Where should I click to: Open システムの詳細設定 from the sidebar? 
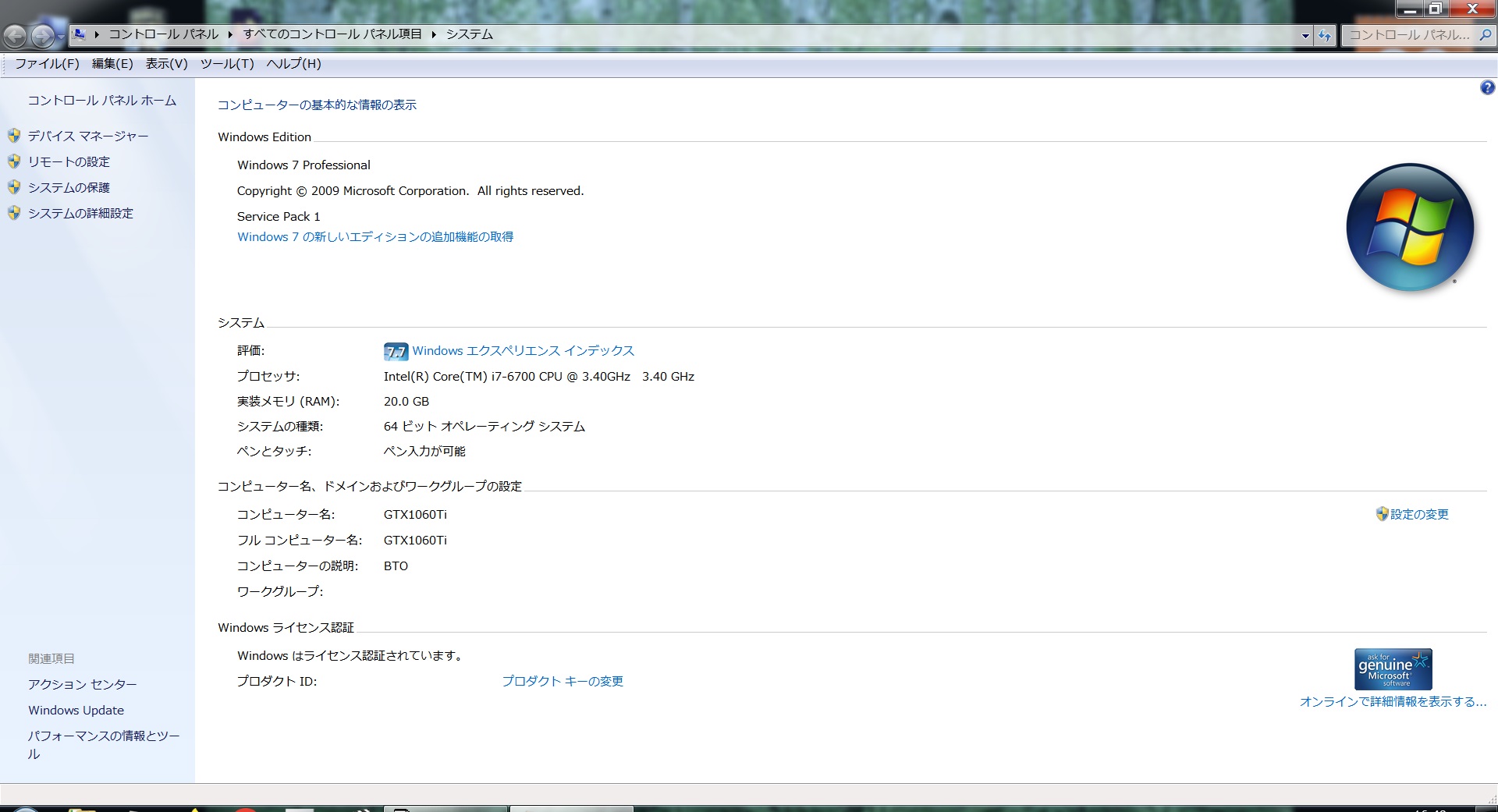tap(80, 213)
